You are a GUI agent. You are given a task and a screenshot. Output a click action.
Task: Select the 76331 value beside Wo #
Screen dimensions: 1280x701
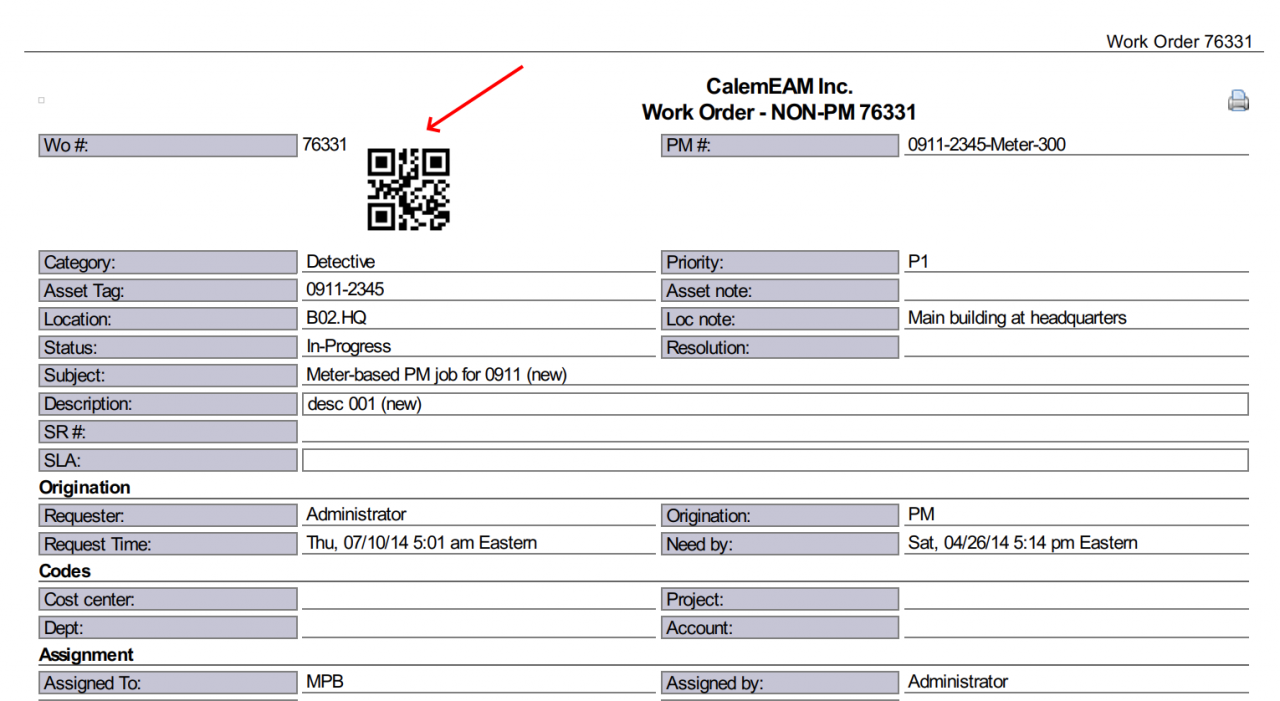click(325, 145)
